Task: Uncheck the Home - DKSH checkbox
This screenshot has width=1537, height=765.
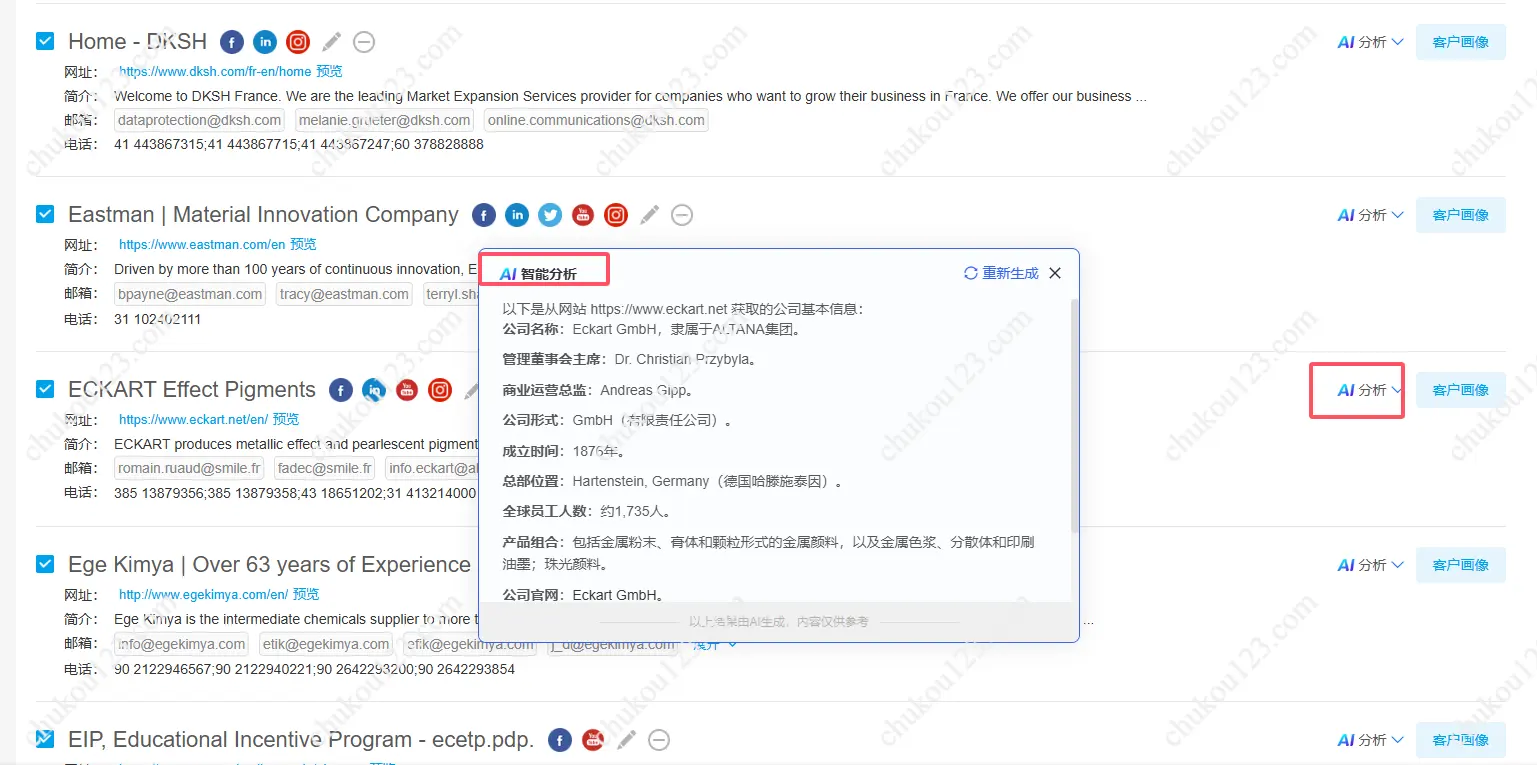Action: pos(45,41)
